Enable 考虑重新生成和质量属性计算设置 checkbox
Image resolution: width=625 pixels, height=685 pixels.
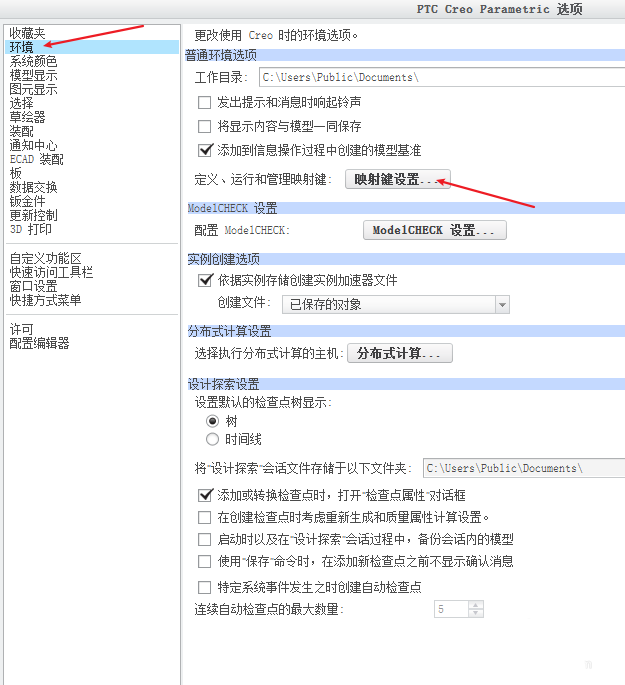204,518
